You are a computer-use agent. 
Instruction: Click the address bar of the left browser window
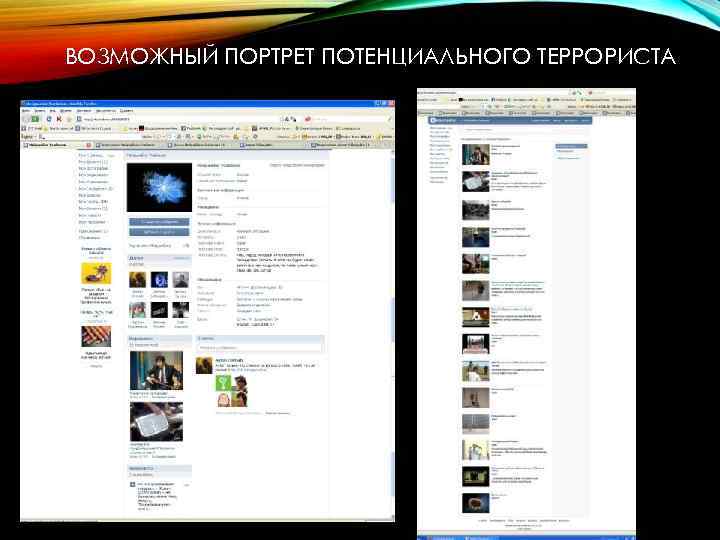(180, 119)
